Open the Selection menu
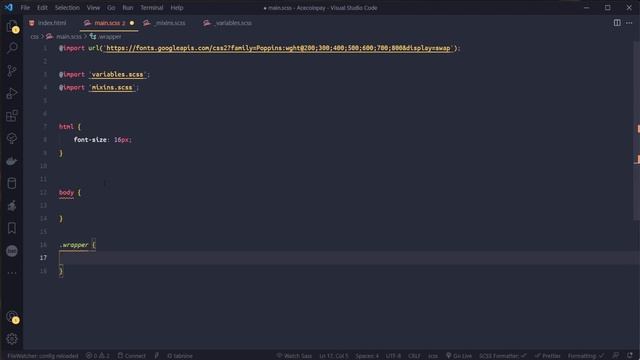The height and width of the screenshot is (360, 640). point(67,8)
